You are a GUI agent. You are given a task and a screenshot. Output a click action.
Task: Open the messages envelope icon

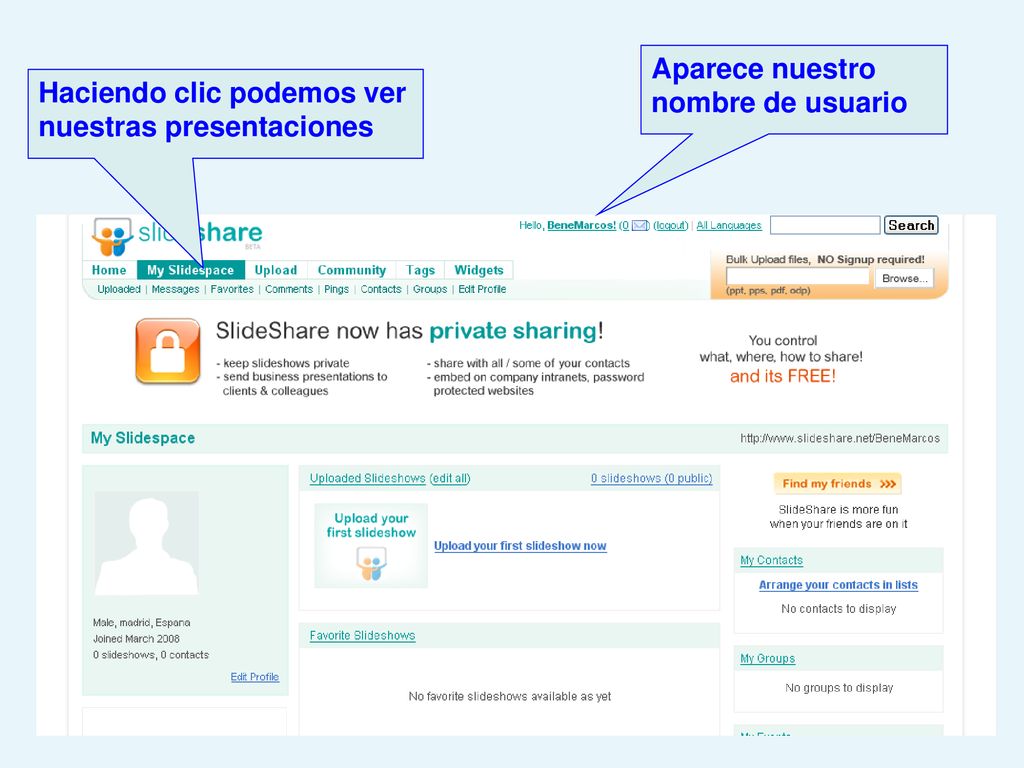pos(640,226)
